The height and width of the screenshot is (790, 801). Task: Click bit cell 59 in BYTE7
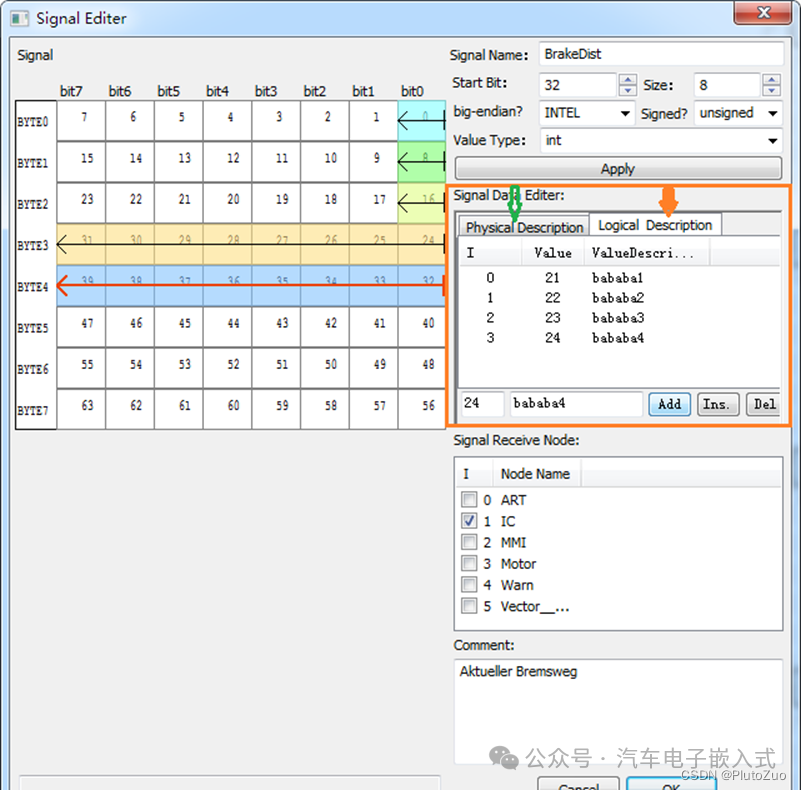tap(277, 409)
